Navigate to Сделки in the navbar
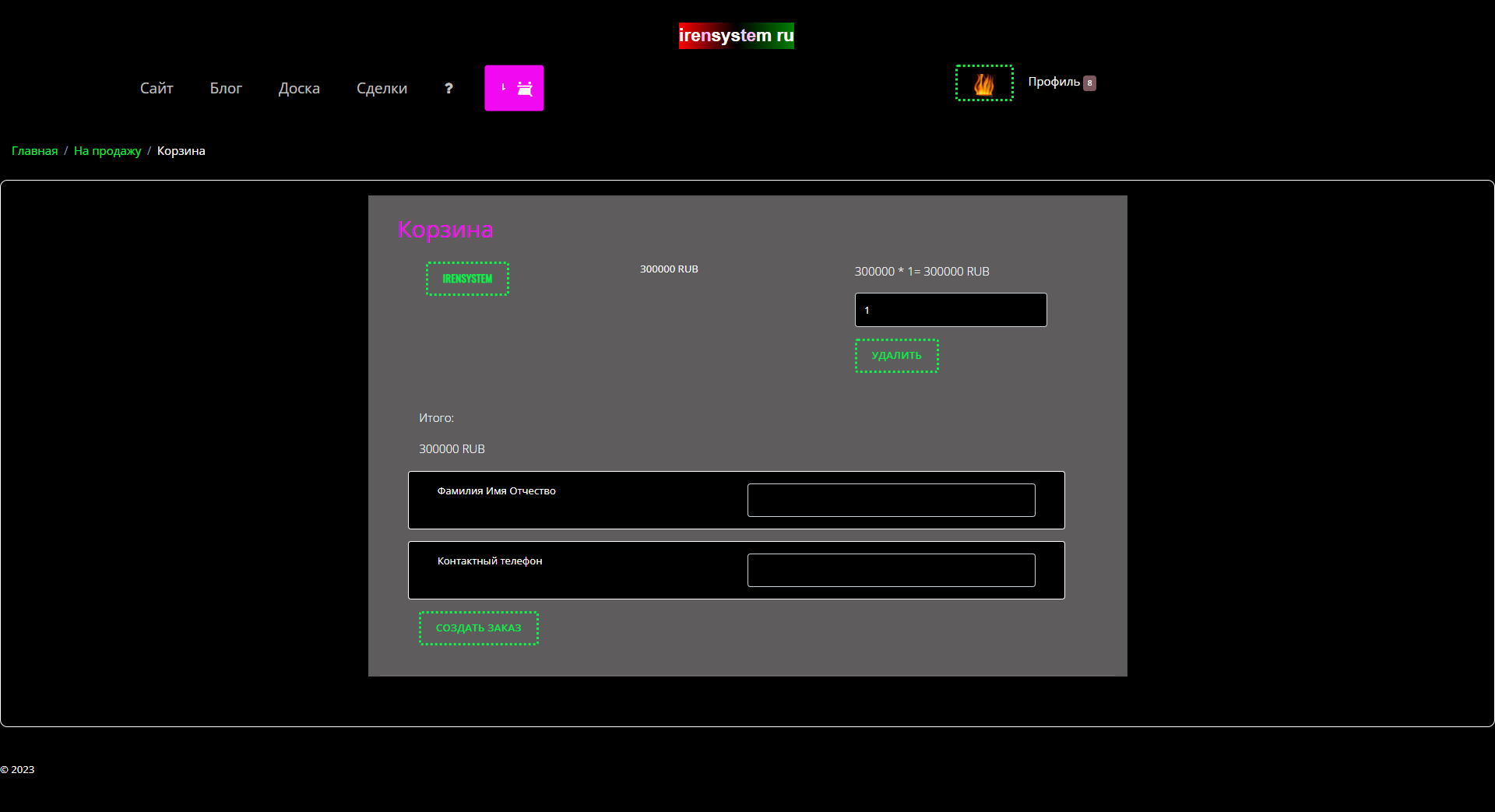 382,89
